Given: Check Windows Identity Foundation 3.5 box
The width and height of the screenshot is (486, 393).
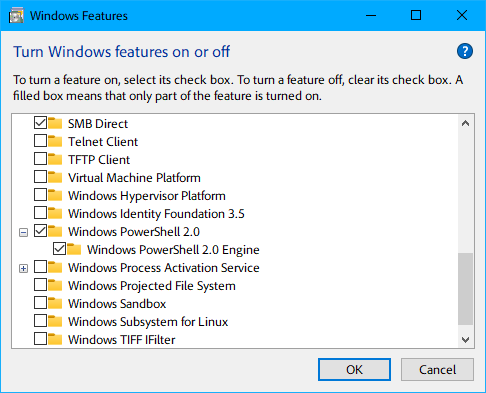Looking at the screenshot, I should tap(40, 213).
